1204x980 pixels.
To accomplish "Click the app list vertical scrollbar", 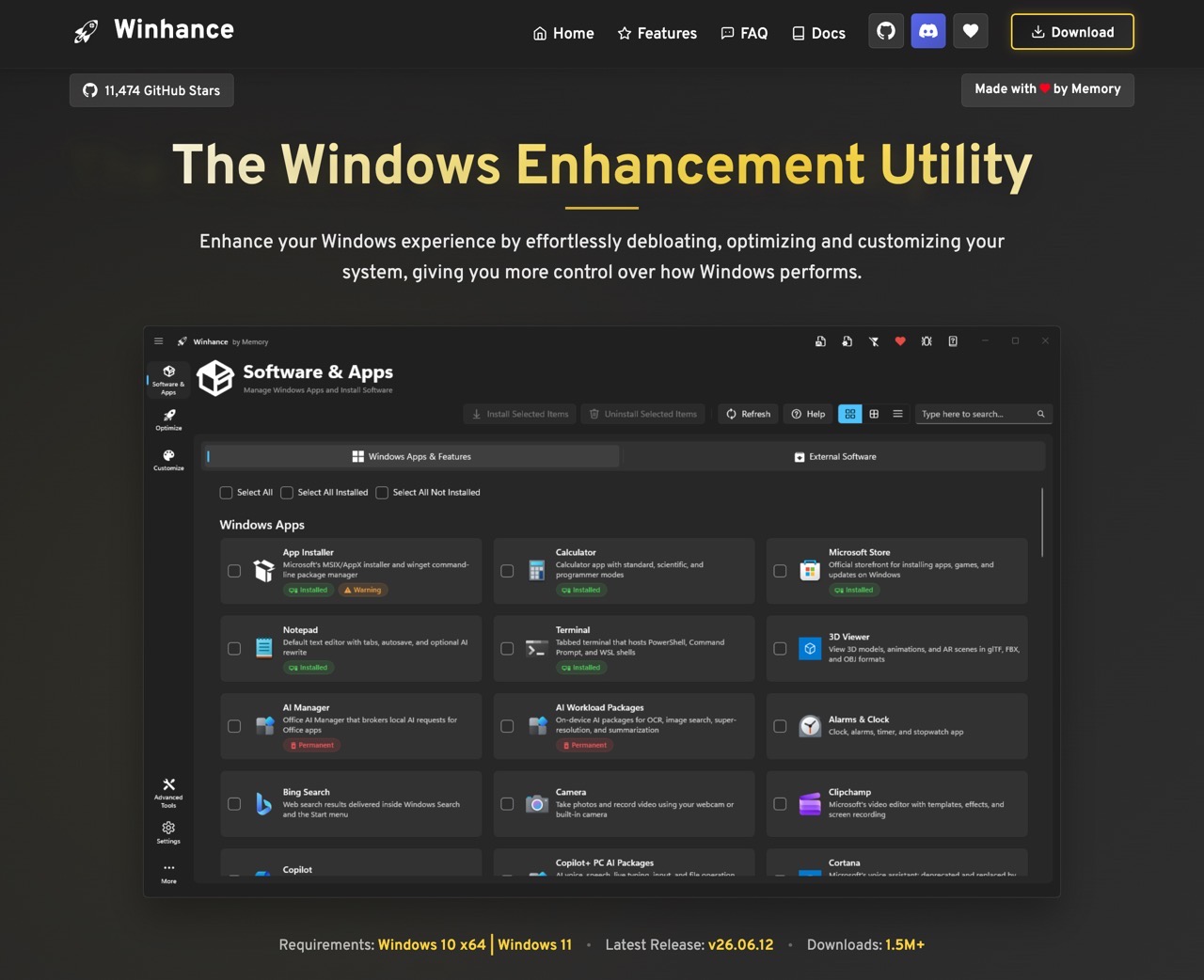I will [x=1042, y=522].
